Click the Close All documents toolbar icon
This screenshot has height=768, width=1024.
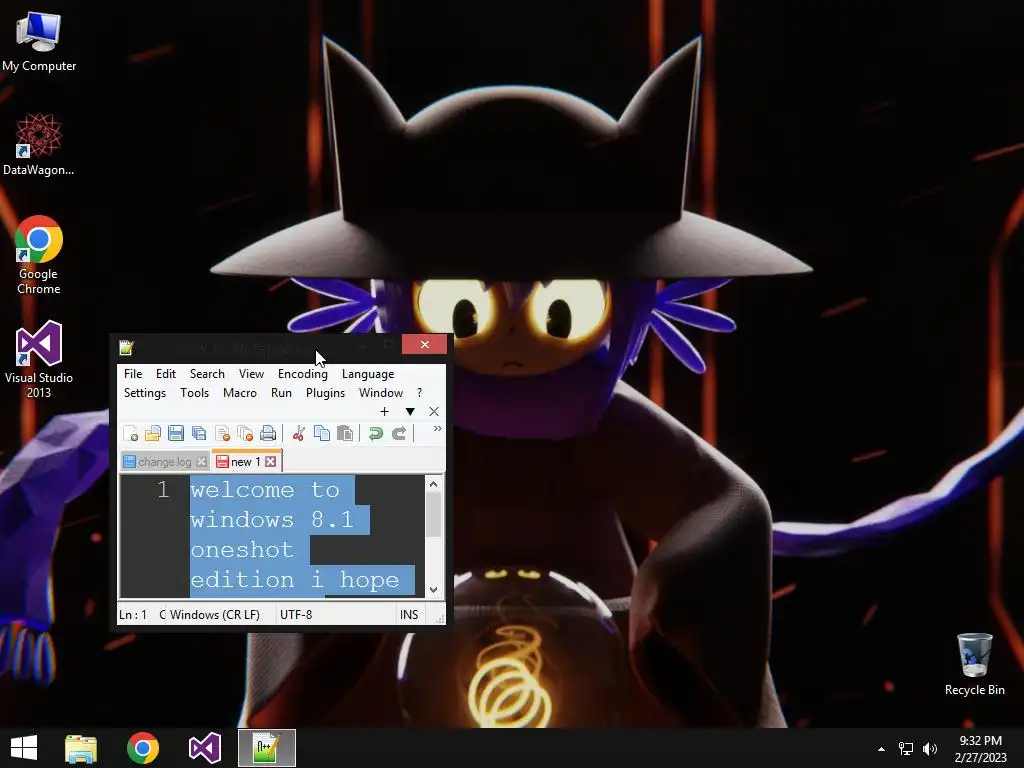click(245, 434)
